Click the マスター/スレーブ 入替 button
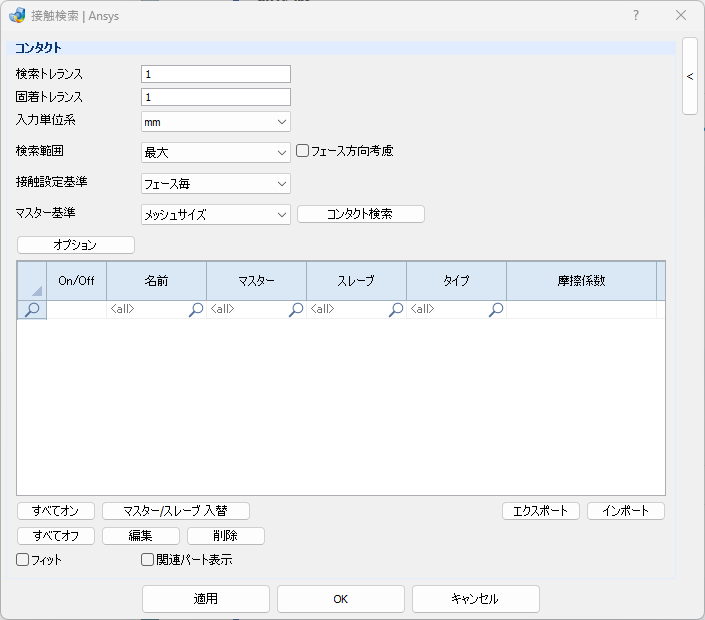 (x=176, y=511)
